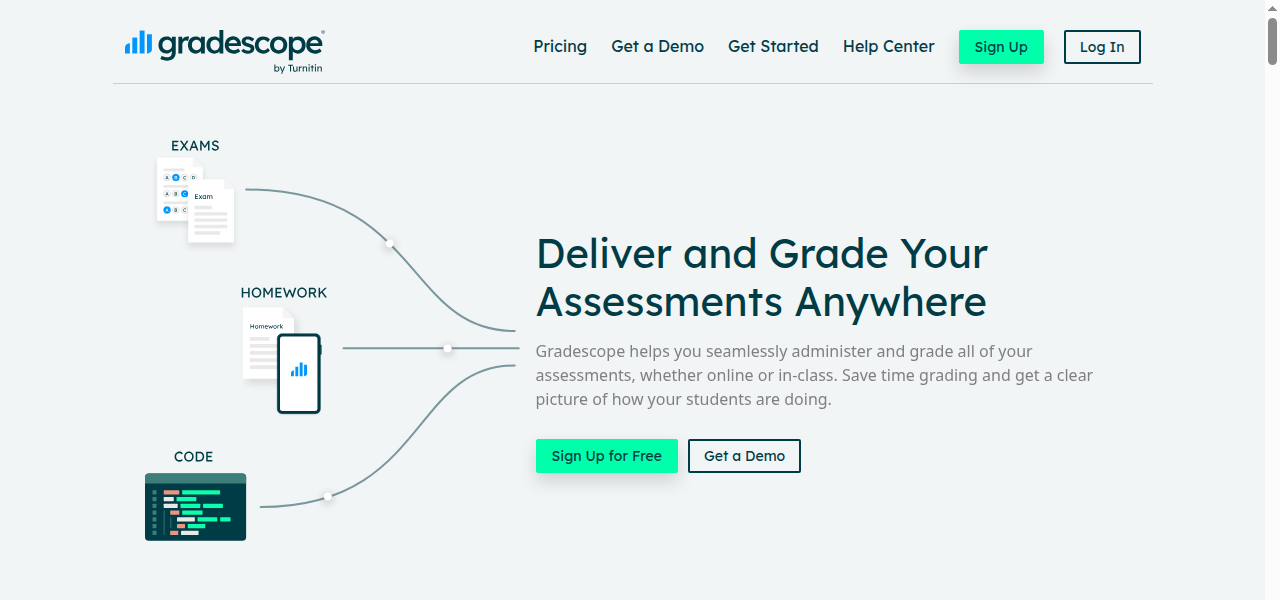Click the outlined Get a Demo button
This screenshot has width=1280, height=600.
click(744, 456)
